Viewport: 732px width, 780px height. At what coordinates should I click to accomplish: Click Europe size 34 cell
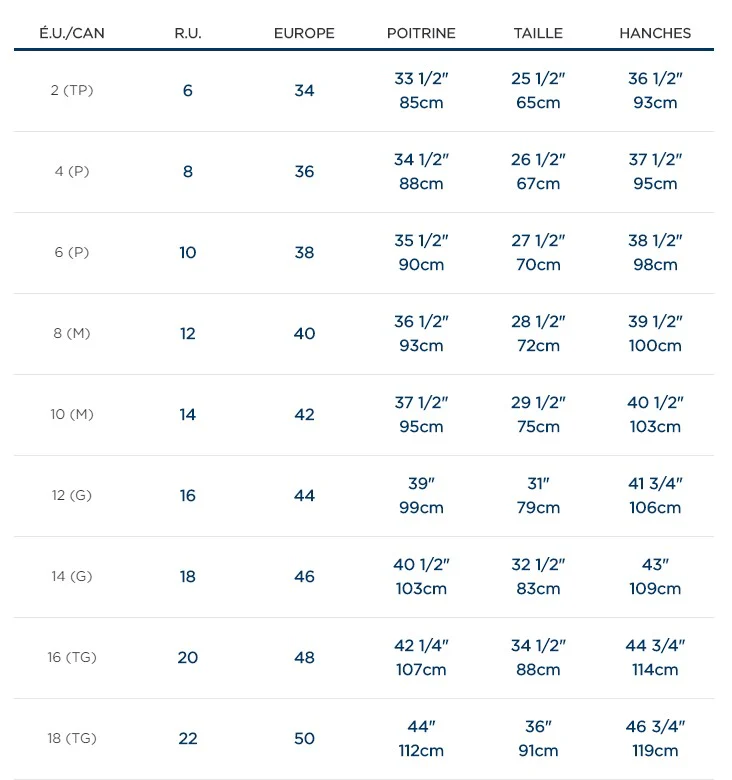[x=304, y=90]
